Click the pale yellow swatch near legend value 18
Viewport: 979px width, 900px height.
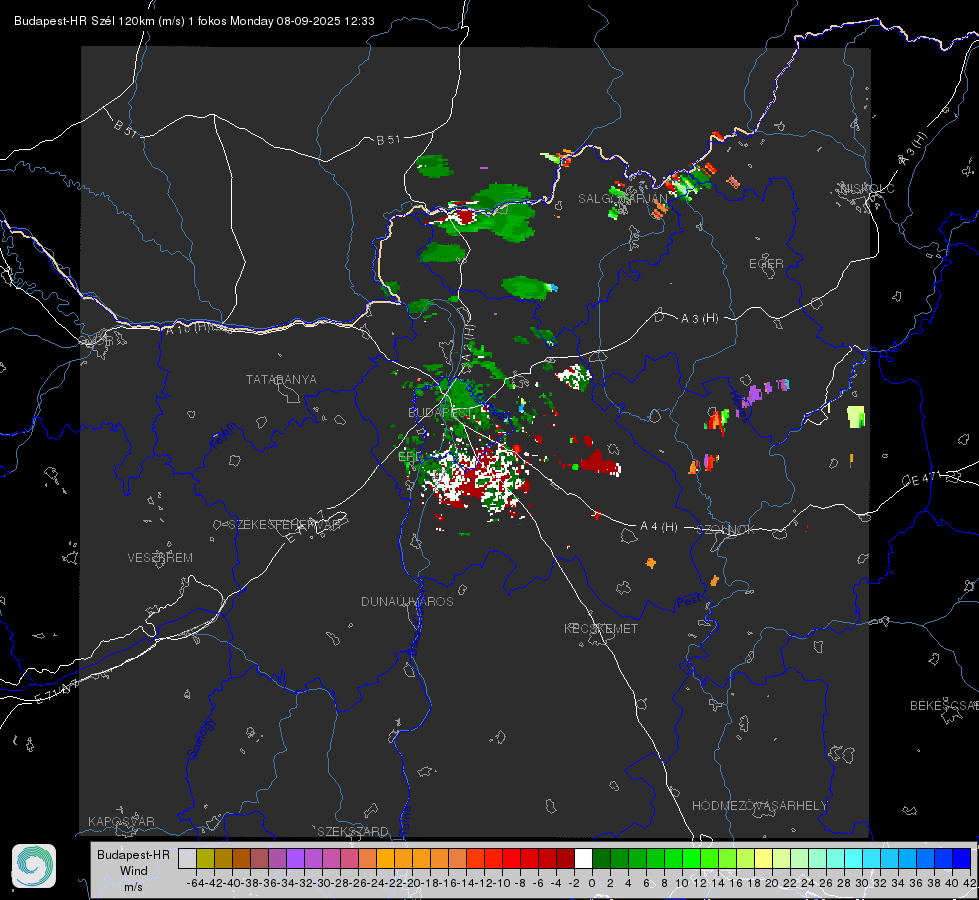tap(763, 858)
